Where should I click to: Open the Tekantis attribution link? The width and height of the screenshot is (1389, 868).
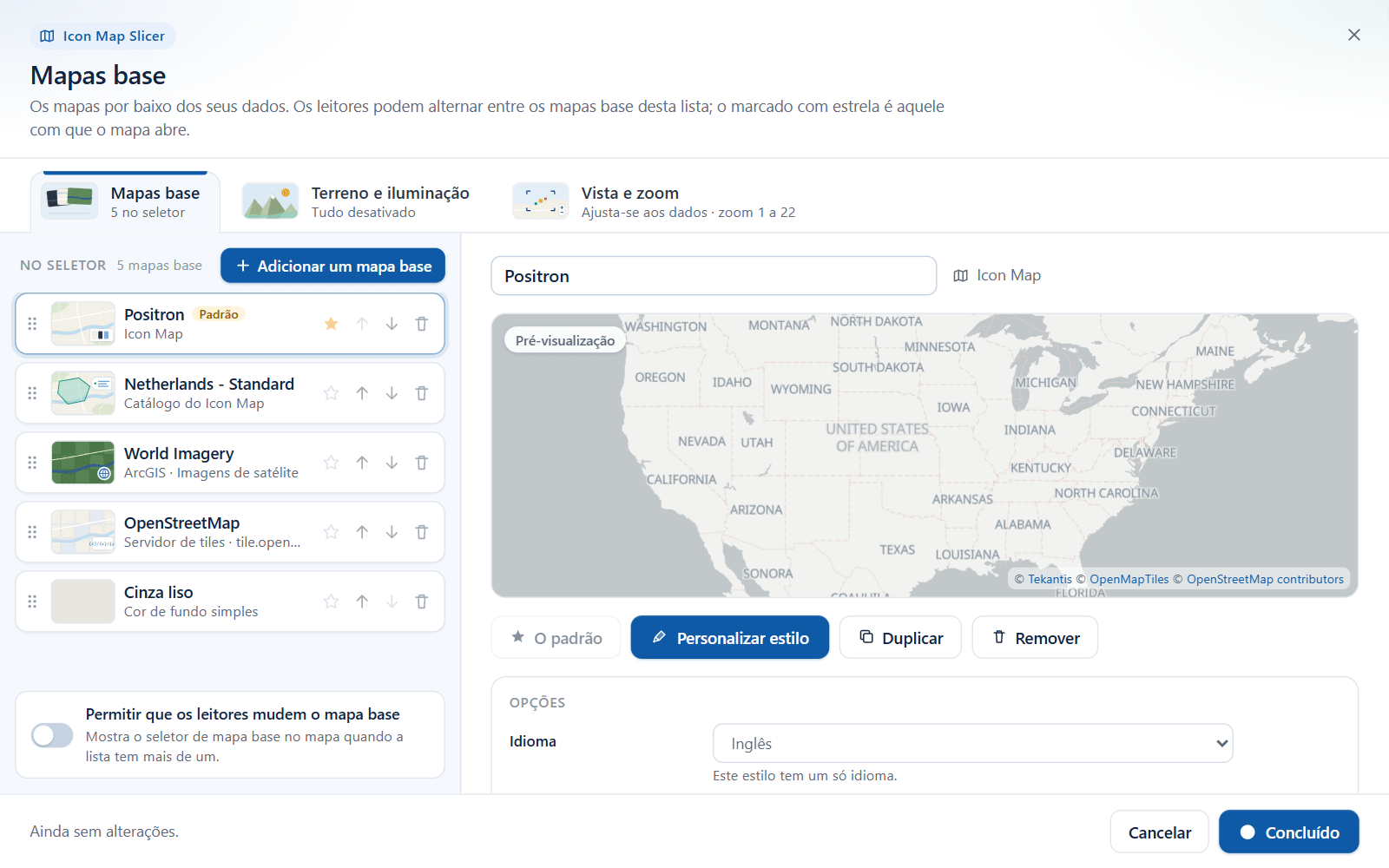pyautogui.click(x=1050, y=579)
